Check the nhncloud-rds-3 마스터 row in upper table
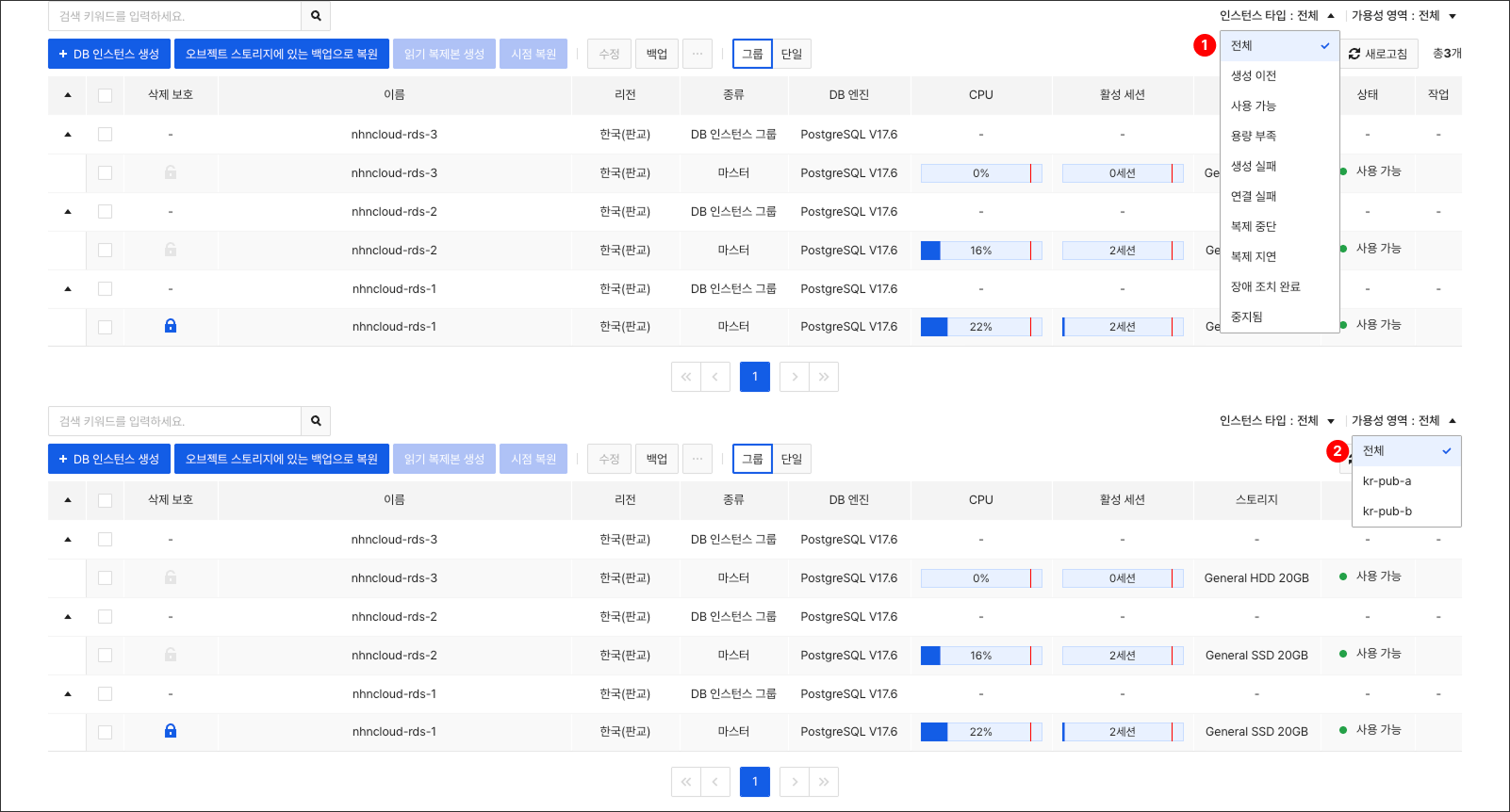 tap(105, 173)
